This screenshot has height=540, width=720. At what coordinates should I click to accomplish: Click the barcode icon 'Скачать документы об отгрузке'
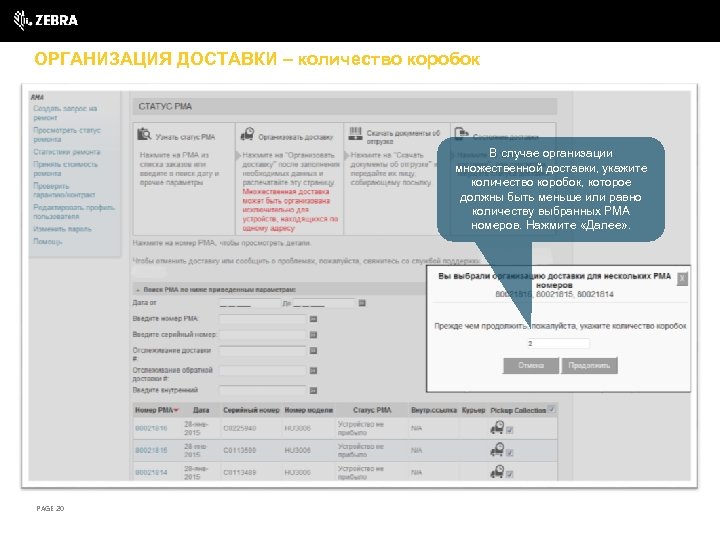point(355,134)
